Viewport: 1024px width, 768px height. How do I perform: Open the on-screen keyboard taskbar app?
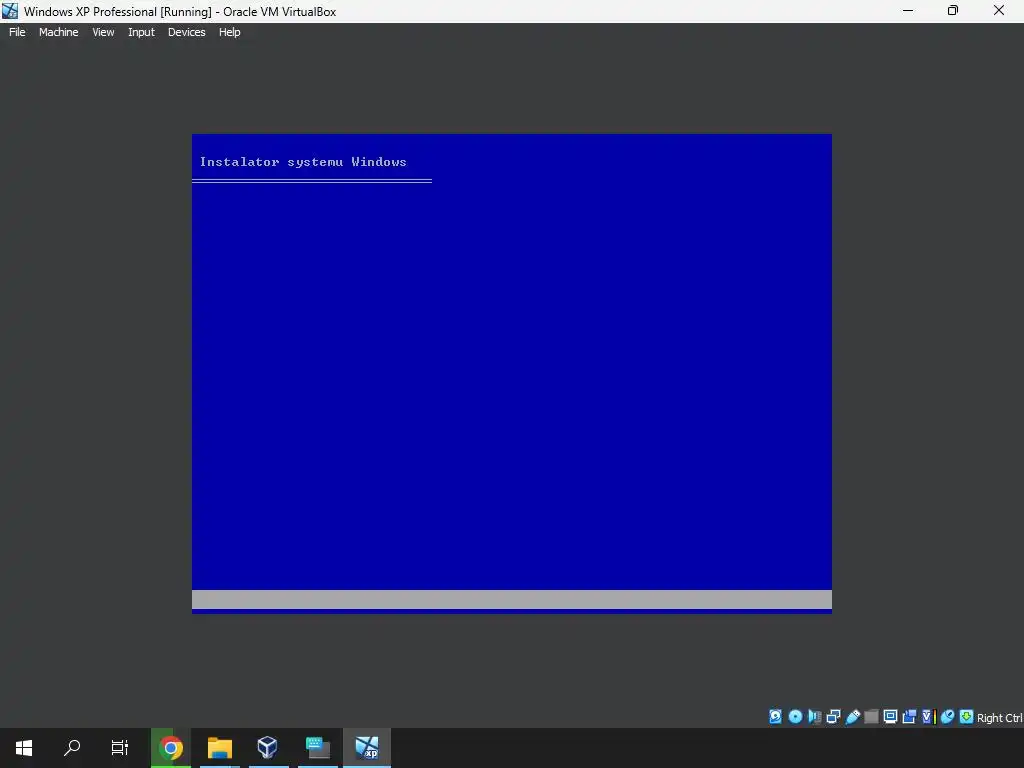pos(317,748)
